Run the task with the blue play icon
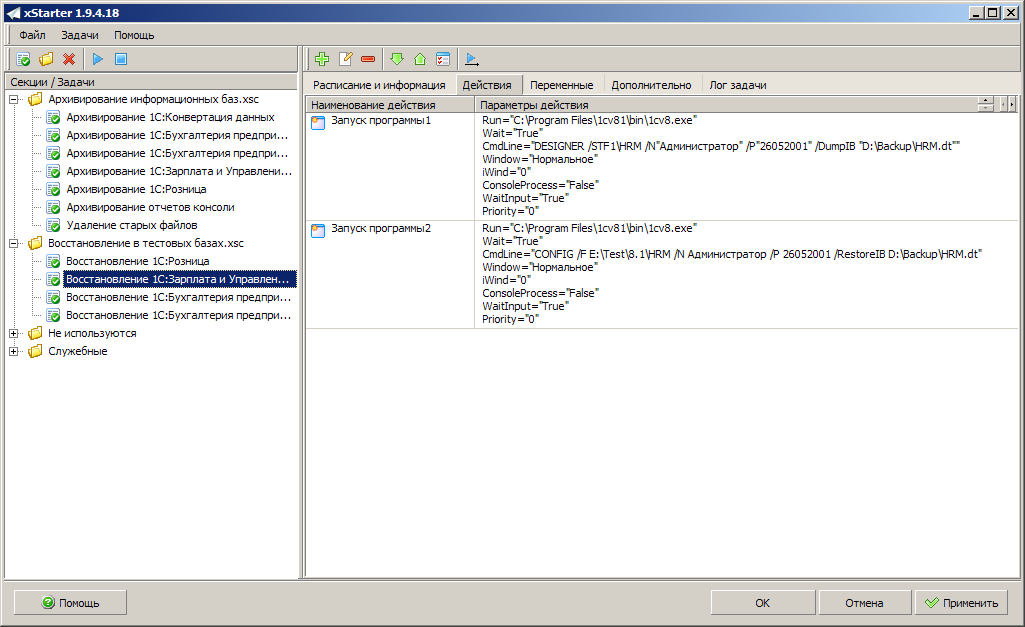This screenshot has width=1025, height=627. 98,59
